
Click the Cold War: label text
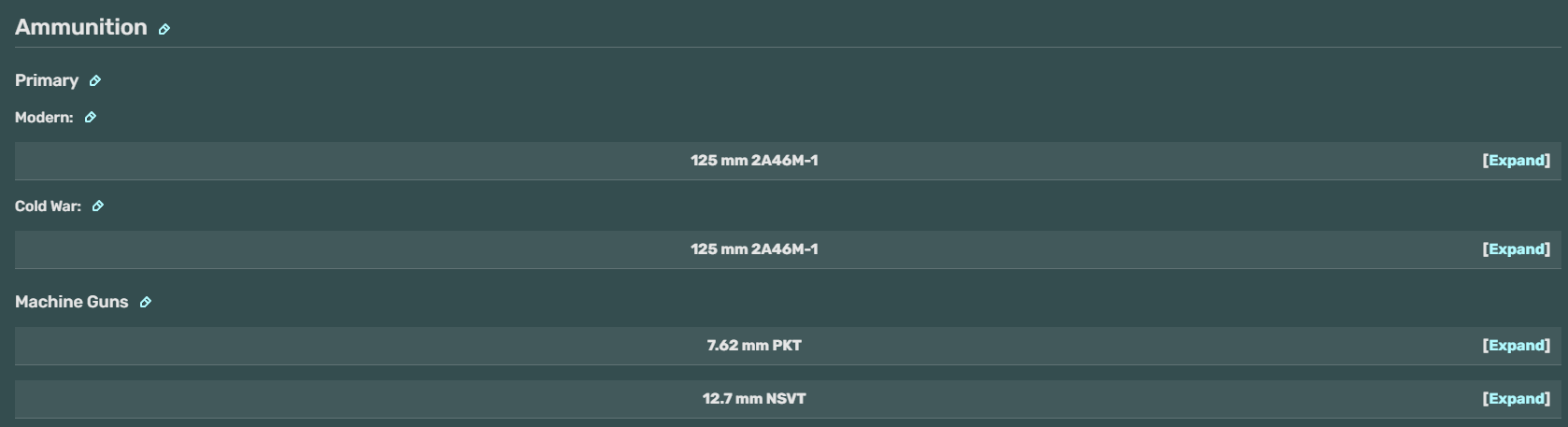[48, 206]
